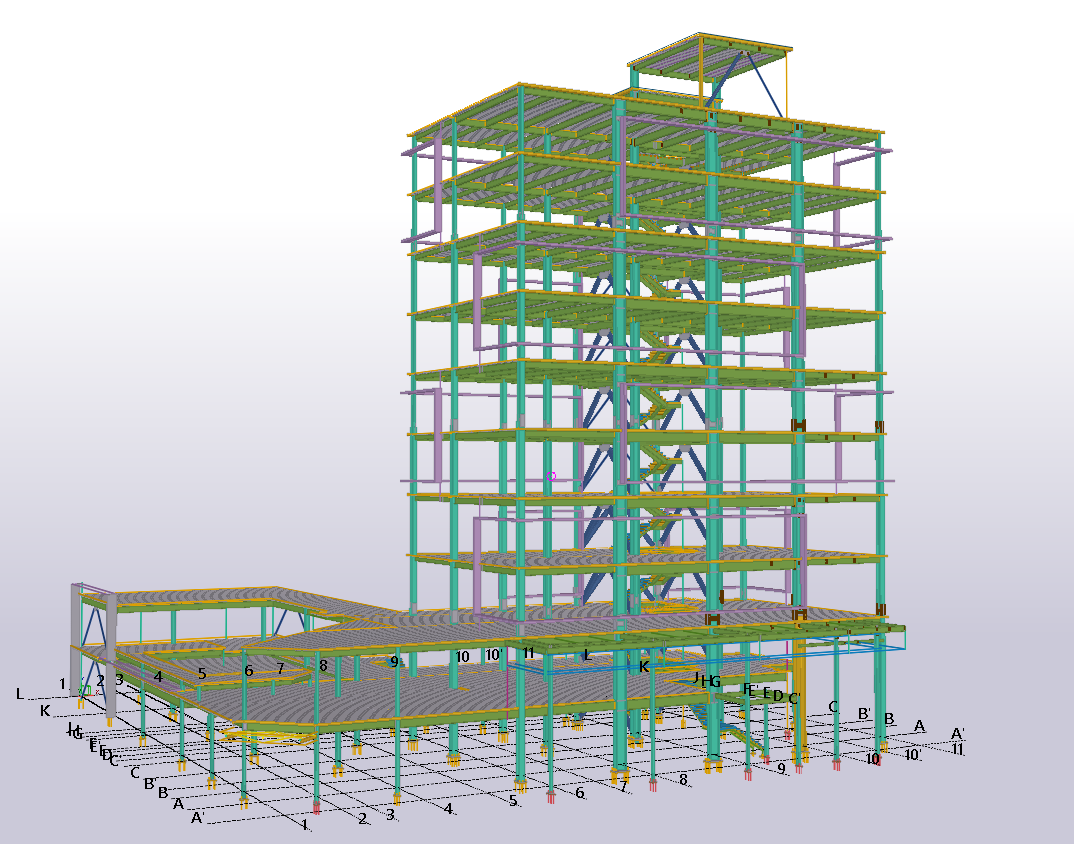This screenshot has height=844, width=1074.
Task: Select gridline number 1 label at bottom left
Action: tap(62, 682)
